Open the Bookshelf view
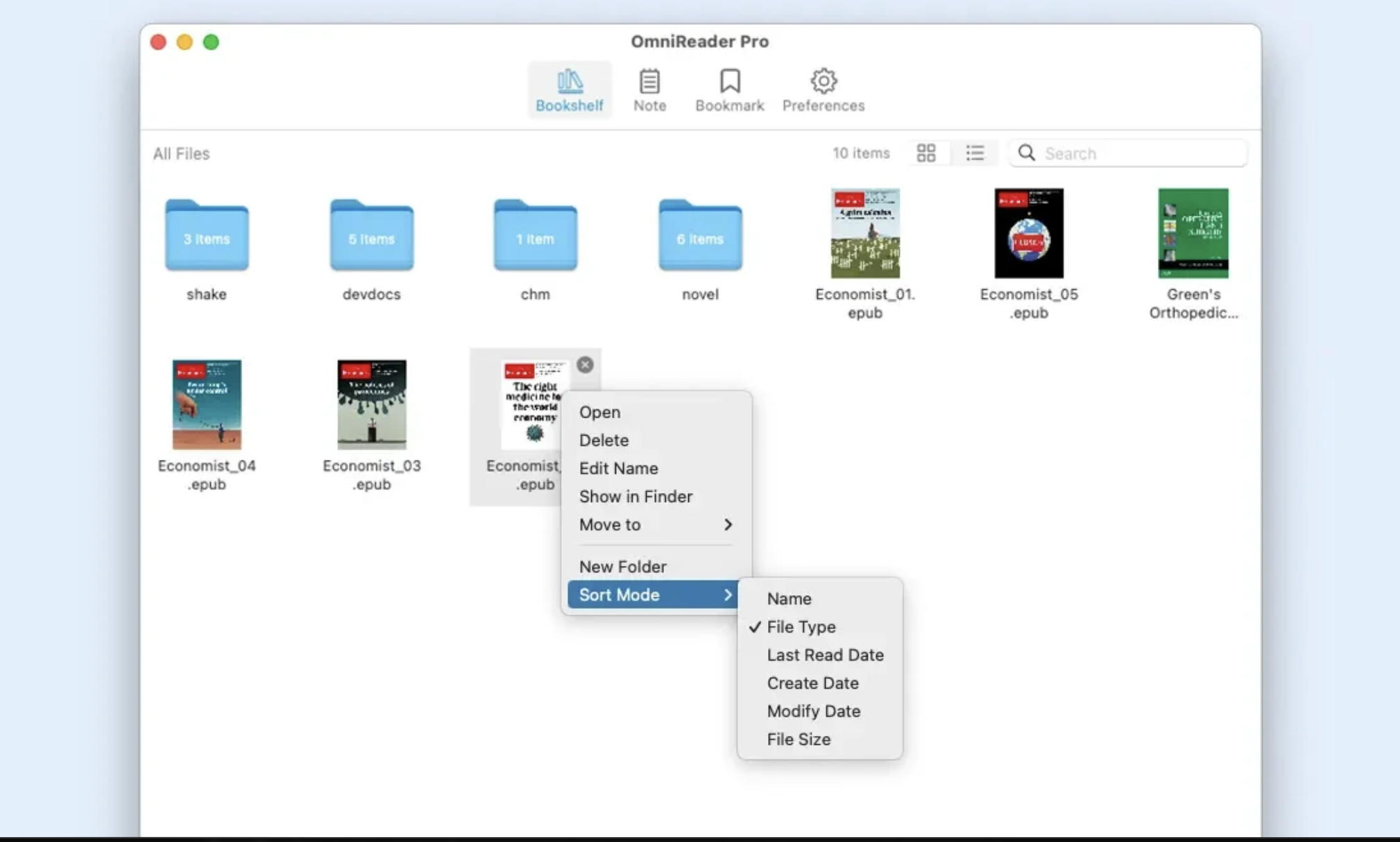Screen dimensions: 1400x842 tap(568, 89)
